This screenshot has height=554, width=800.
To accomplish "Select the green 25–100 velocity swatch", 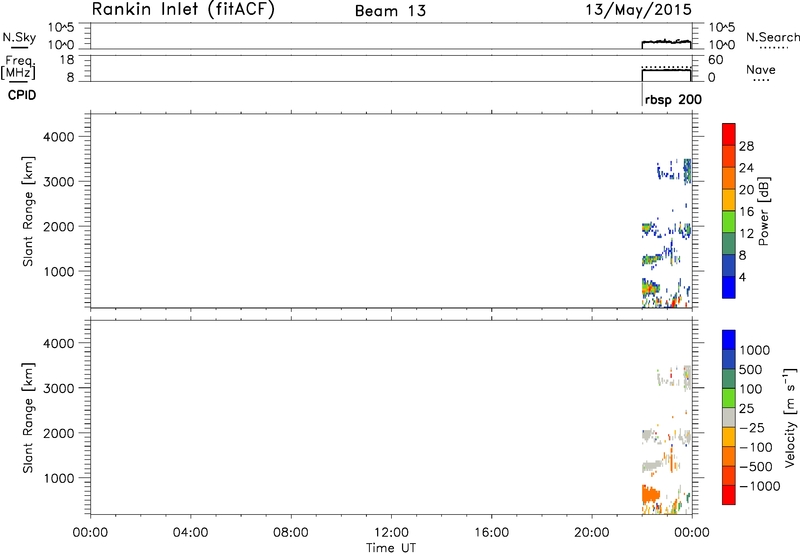I will coord(729,398).
